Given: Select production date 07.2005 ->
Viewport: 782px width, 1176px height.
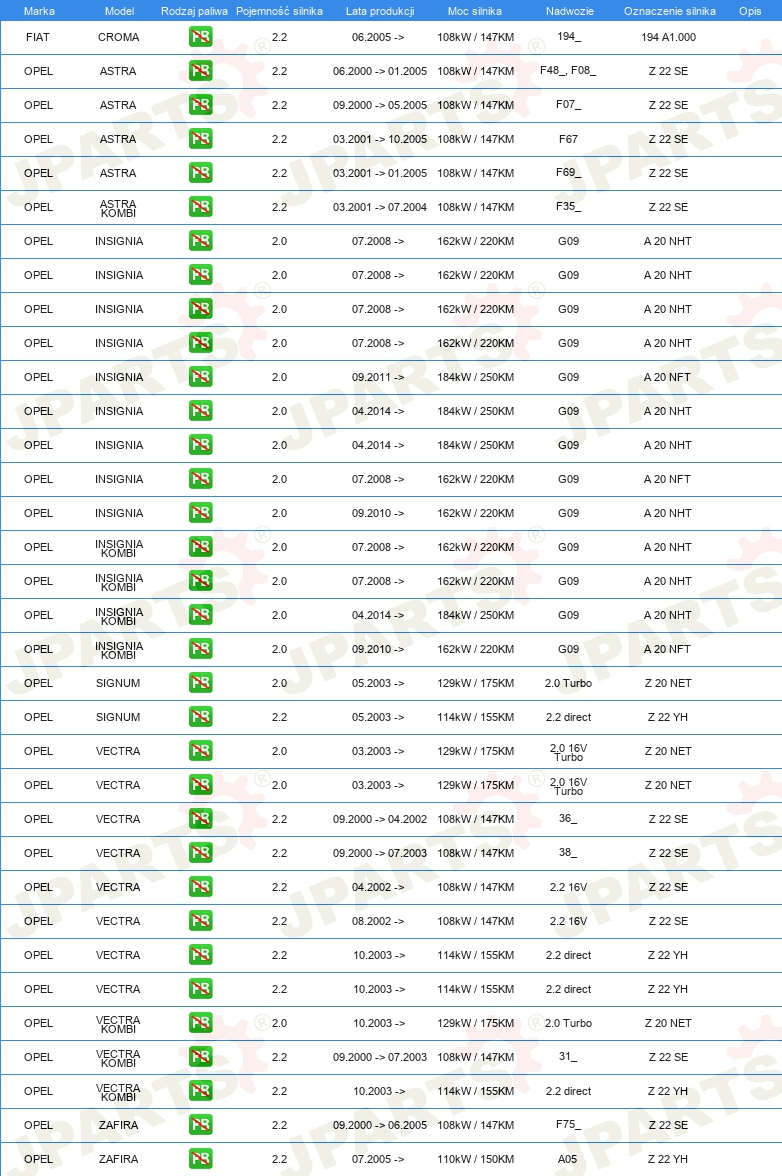Looking at the screenshot, I should click(x=378, y=1159).
